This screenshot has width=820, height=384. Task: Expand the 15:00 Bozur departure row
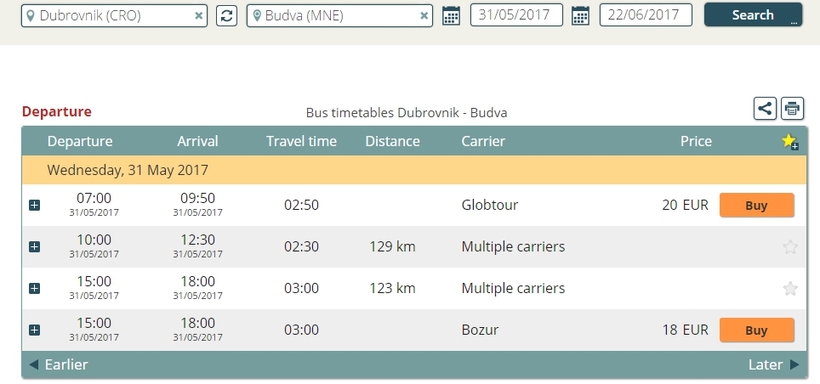click(x=35, y=330)
